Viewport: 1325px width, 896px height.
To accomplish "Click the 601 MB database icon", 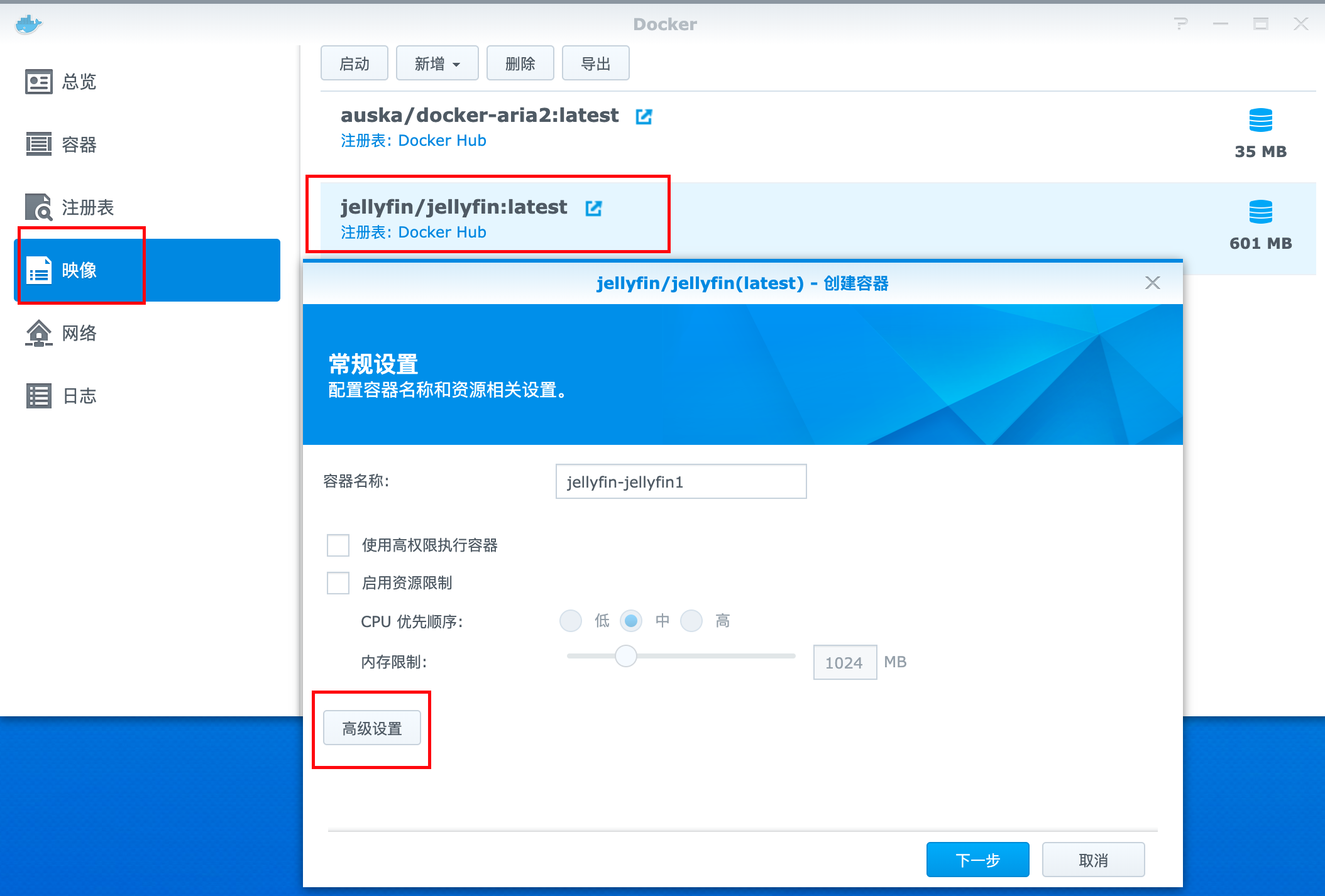I will [x=1261, y=212].
